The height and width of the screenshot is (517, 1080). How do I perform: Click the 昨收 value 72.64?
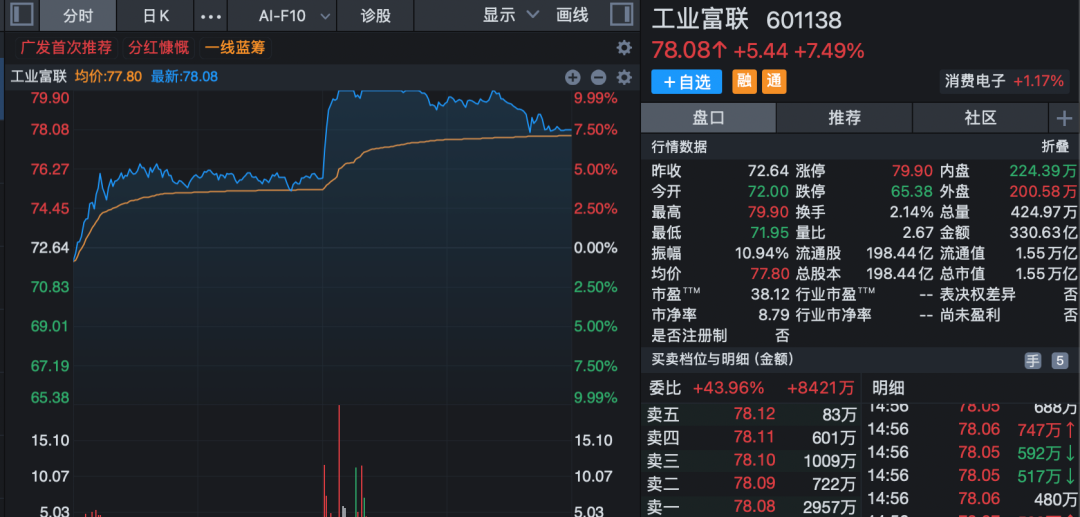(x=769, y=171)
